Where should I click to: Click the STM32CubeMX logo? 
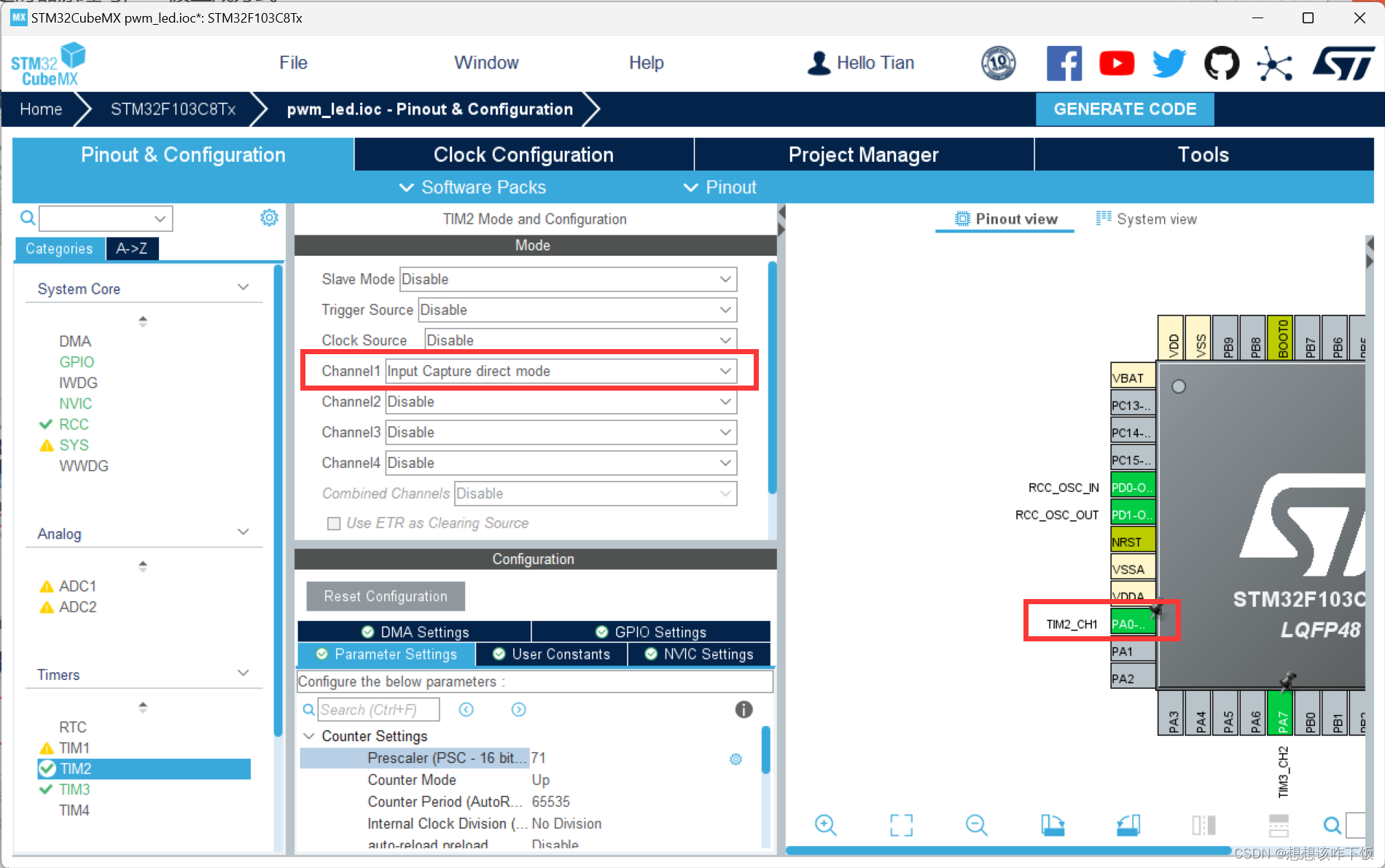click(48, 64)
